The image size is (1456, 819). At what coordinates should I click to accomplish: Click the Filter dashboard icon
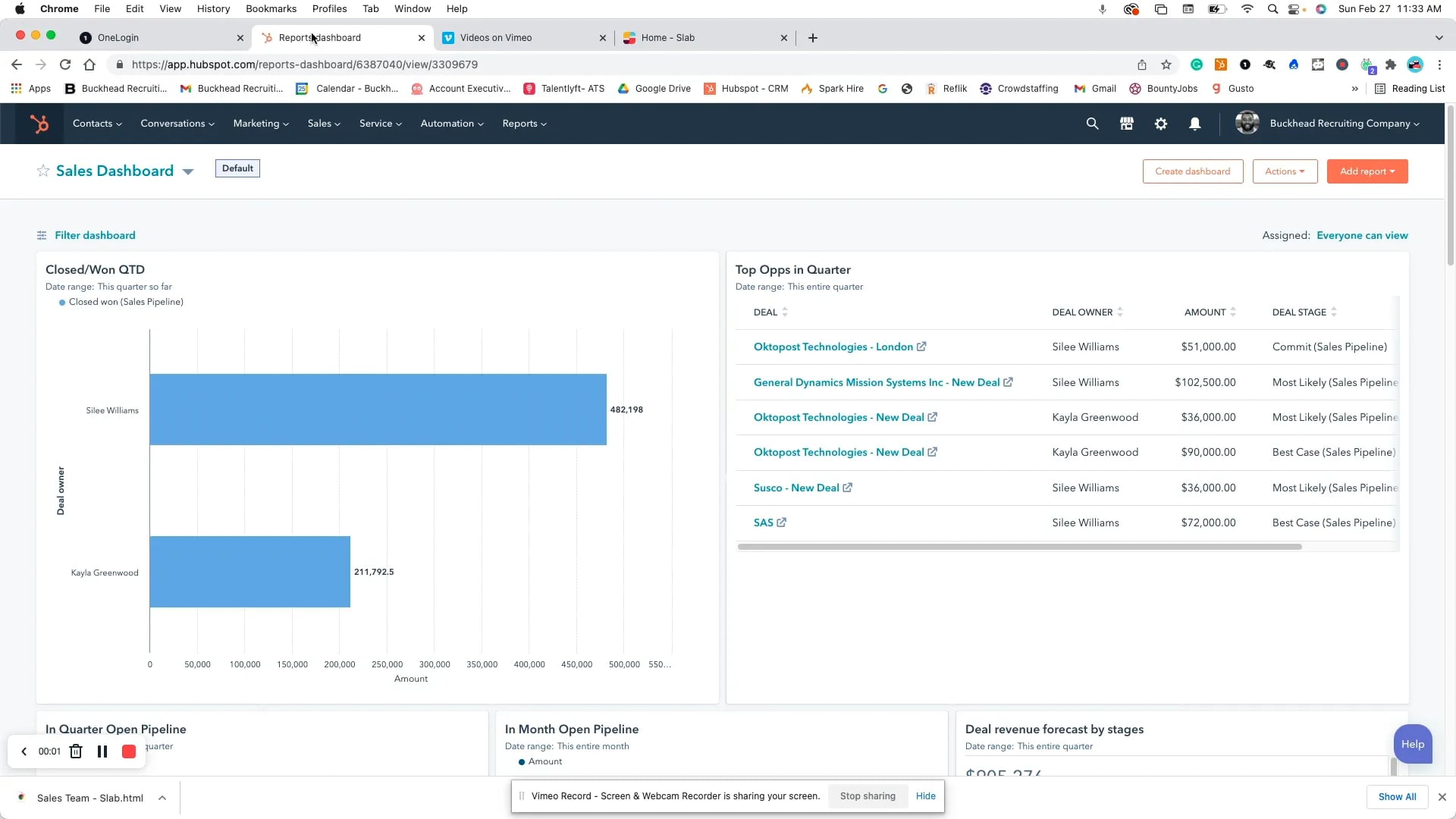42,235
